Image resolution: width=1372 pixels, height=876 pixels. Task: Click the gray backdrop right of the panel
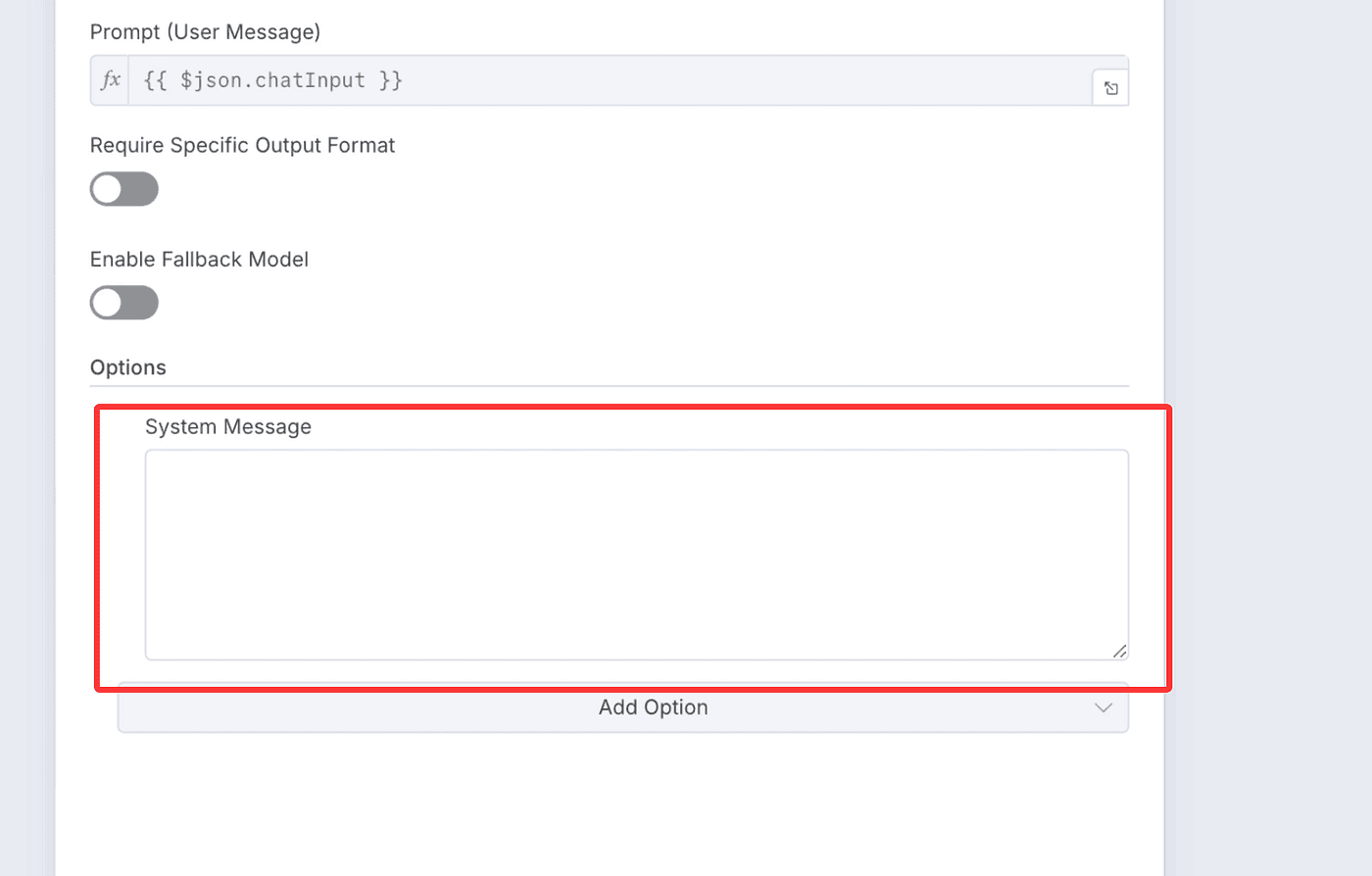pos(1269,441)
